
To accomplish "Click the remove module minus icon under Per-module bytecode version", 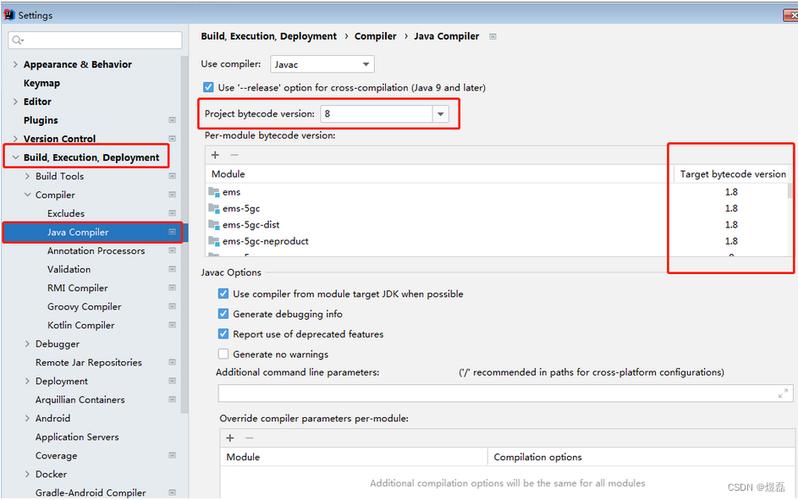I will coord(234,155).
